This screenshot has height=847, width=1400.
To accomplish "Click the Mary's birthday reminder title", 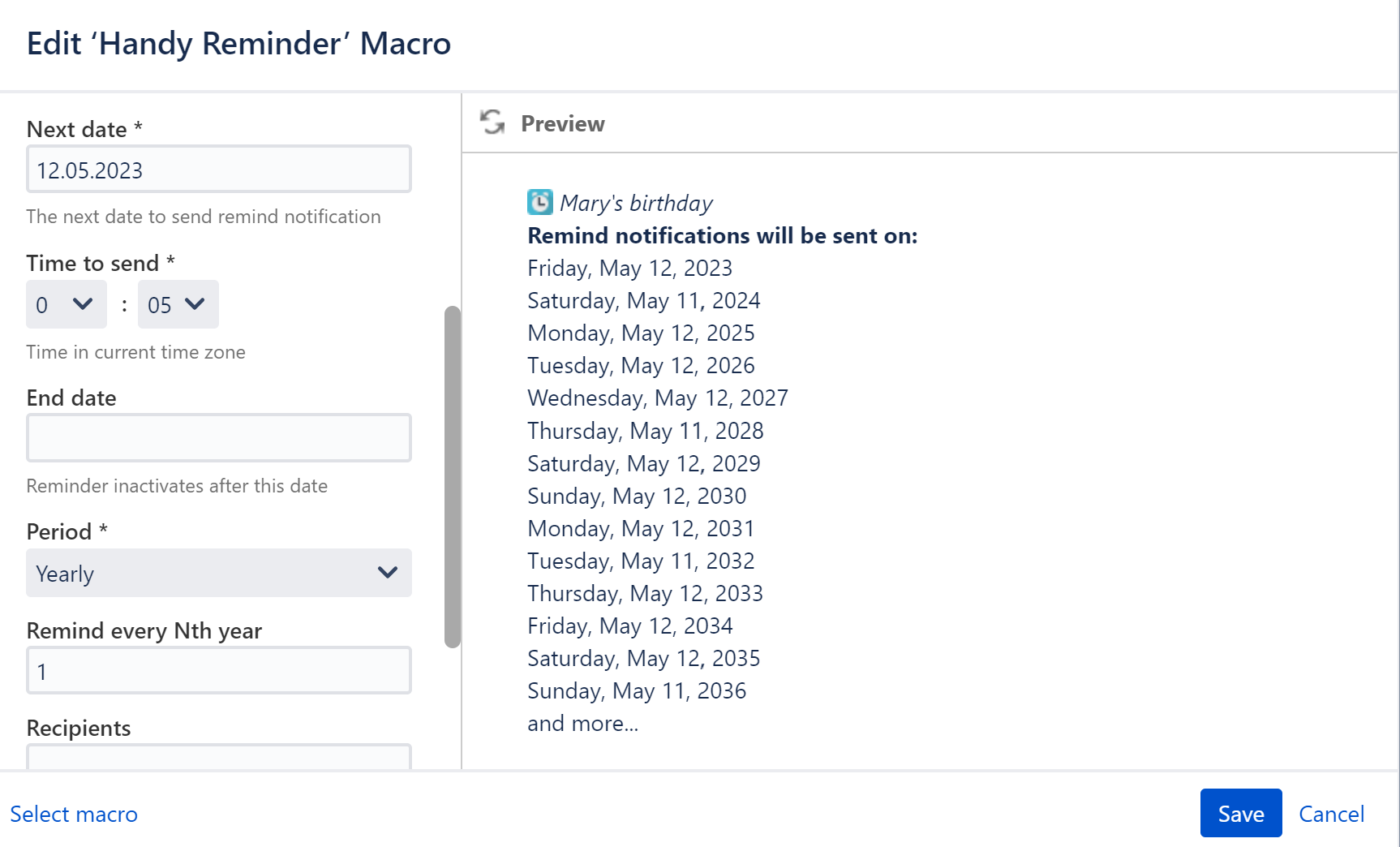I will pos(636,203).
